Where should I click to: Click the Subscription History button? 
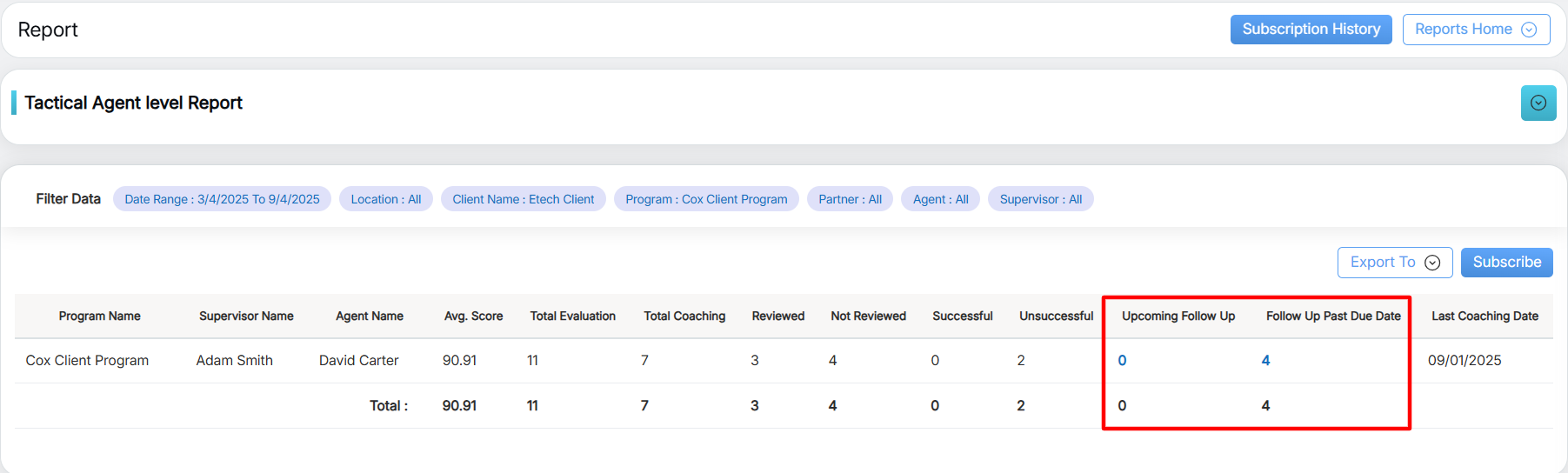(x=1311, y=30)
